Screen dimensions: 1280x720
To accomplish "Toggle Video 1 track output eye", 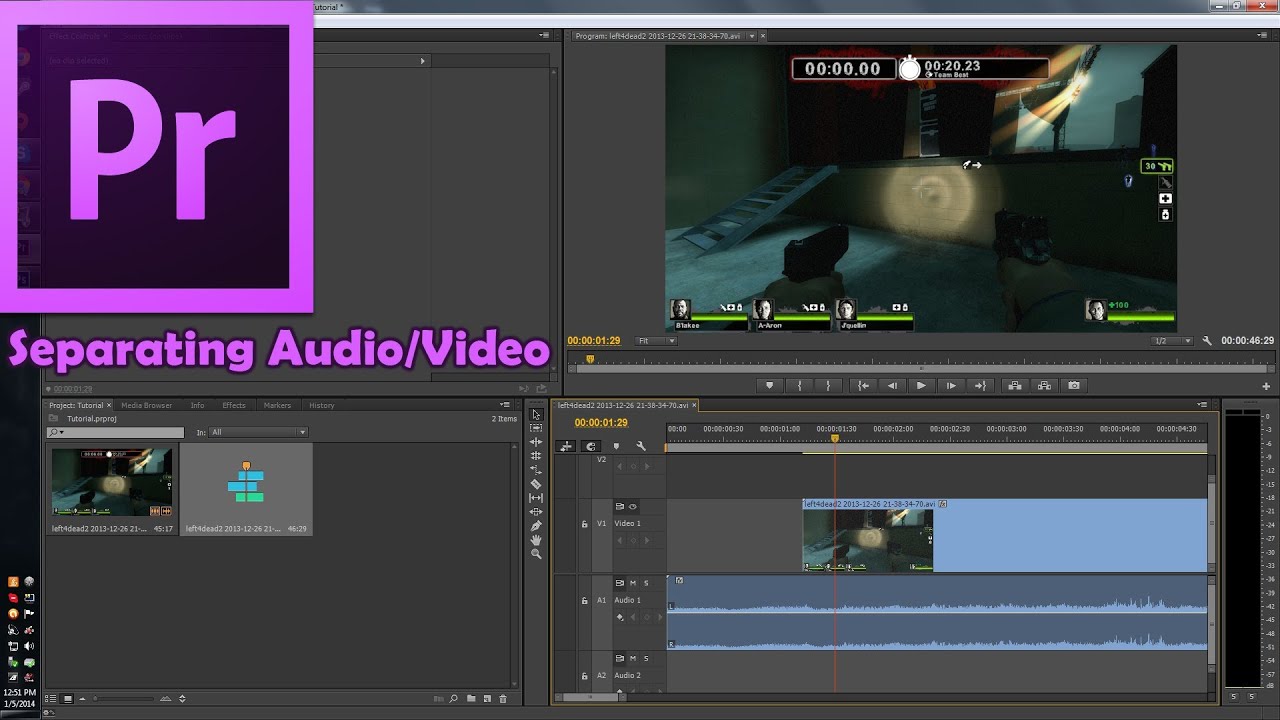I will click(x=633, y=507).
